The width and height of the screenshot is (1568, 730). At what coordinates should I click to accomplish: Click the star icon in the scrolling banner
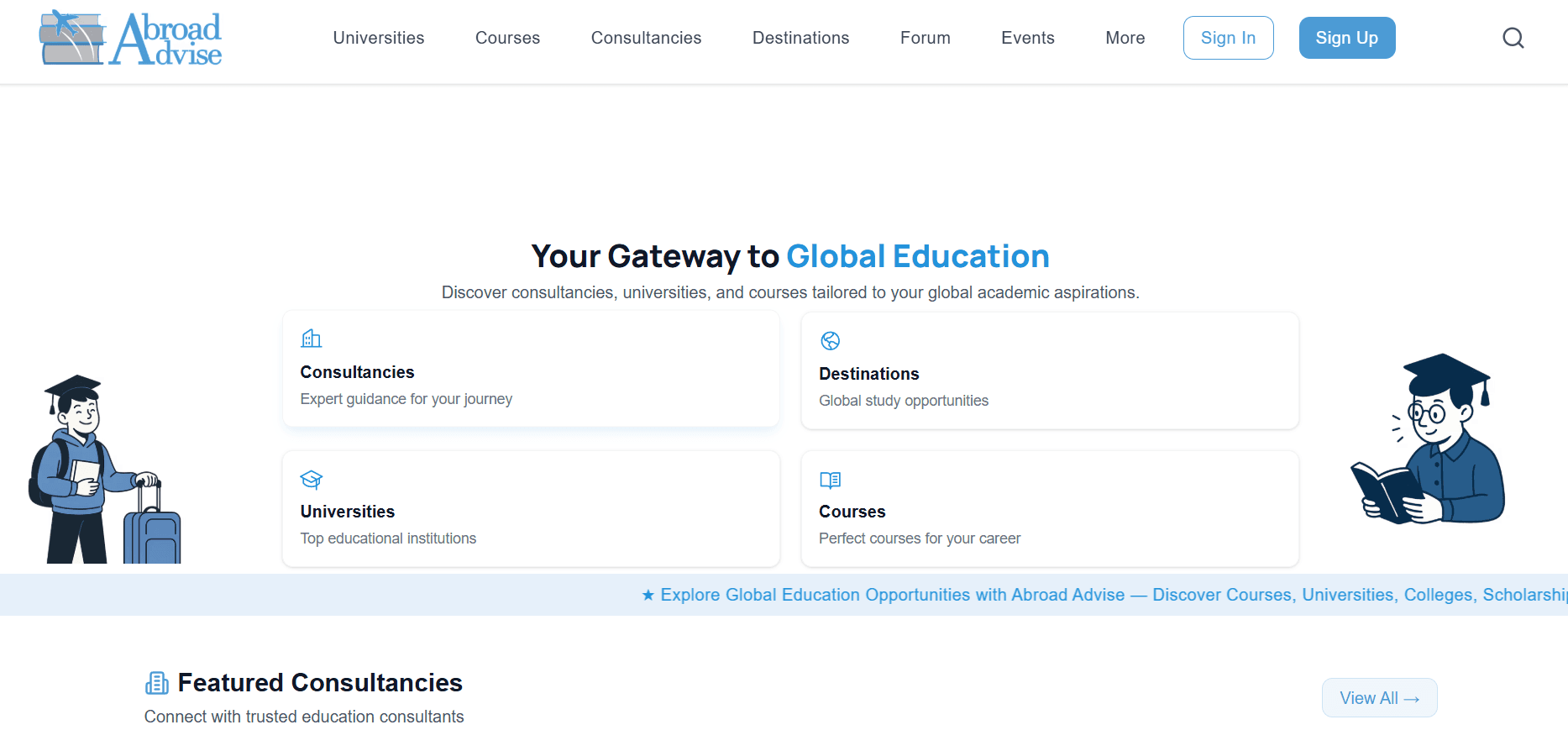(x=648, y=595)
